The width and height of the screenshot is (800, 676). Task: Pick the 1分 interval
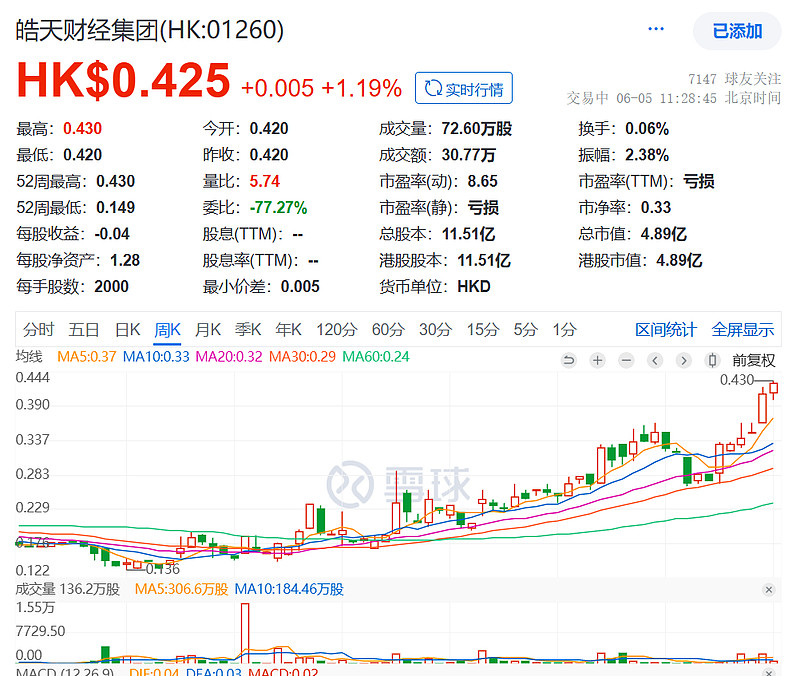(x=564, y=330)
